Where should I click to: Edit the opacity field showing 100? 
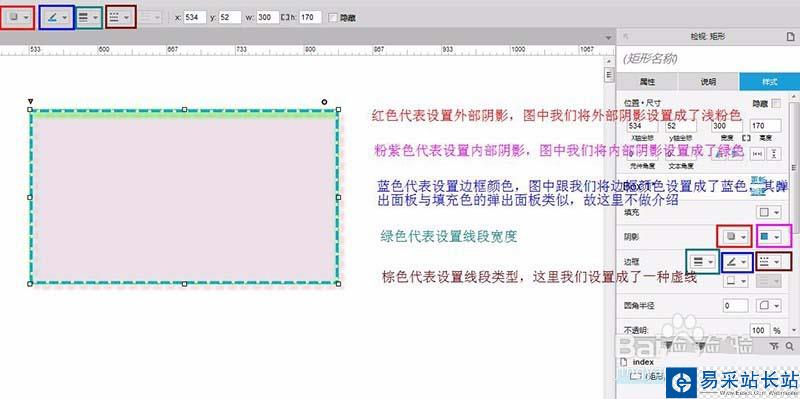[x=760, y=330]
